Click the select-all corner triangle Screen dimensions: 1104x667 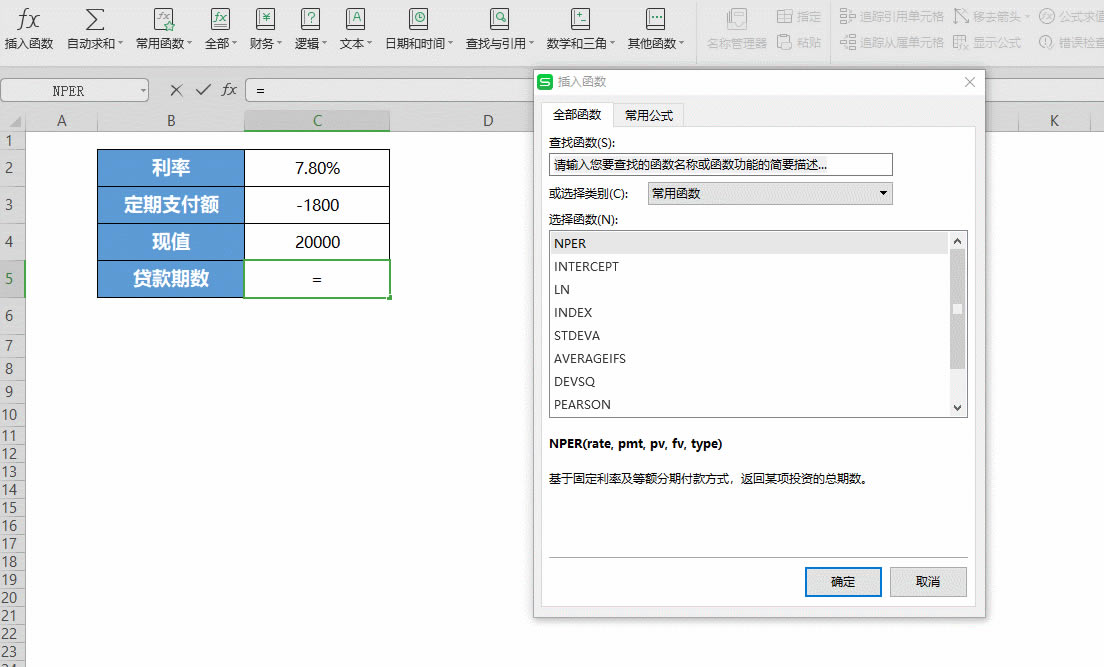click(13, 121)
